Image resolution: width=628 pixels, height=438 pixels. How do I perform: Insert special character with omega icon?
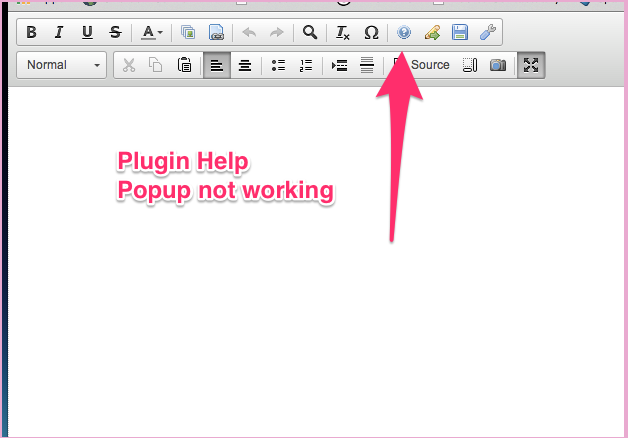coord(371,32)
